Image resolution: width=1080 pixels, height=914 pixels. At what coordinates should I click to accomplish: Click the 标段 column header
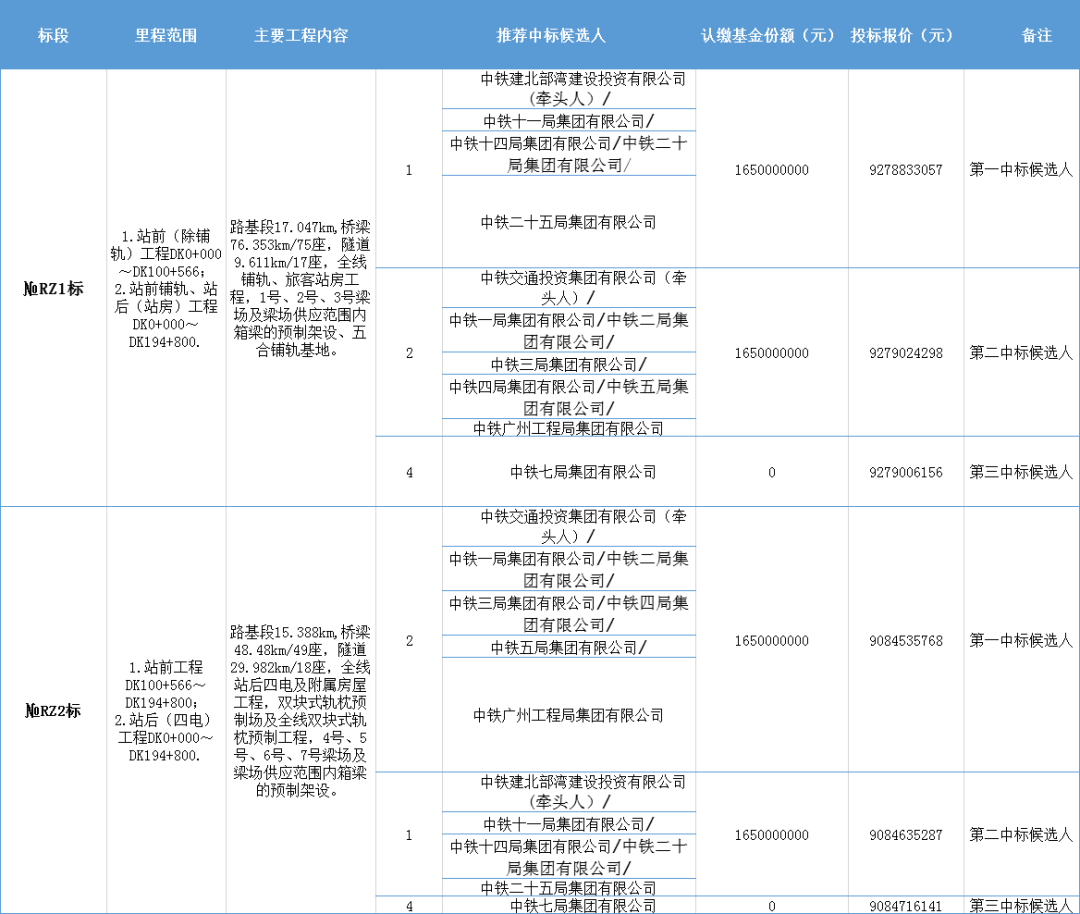[53, 35]
